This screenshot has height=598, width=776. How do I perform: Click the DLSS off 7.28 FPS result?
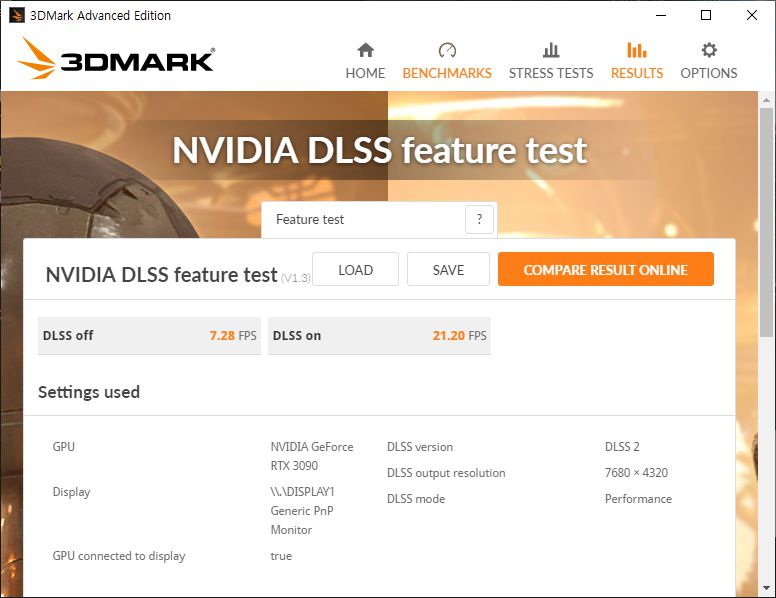coord(149,336)
